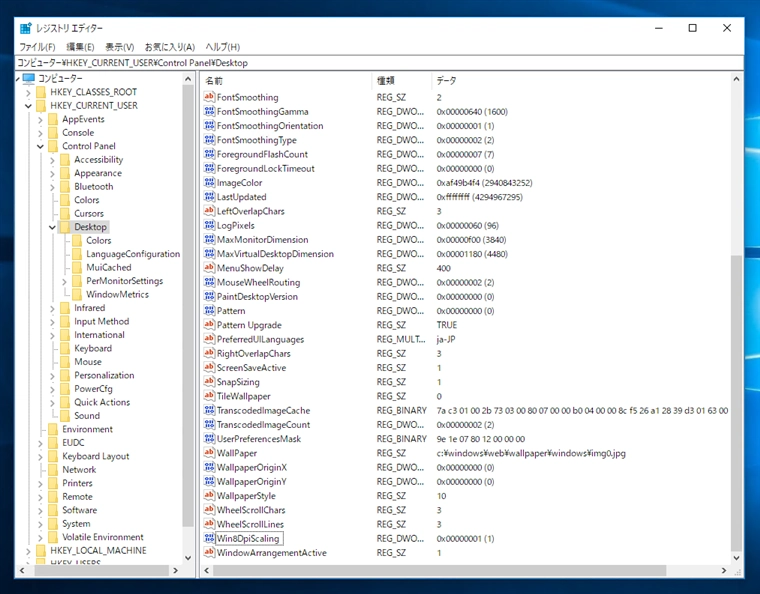This screenshot has height=594, width=760.
Task: Click the value list horizontal scroll right arrow
Action: coord(724,570)
